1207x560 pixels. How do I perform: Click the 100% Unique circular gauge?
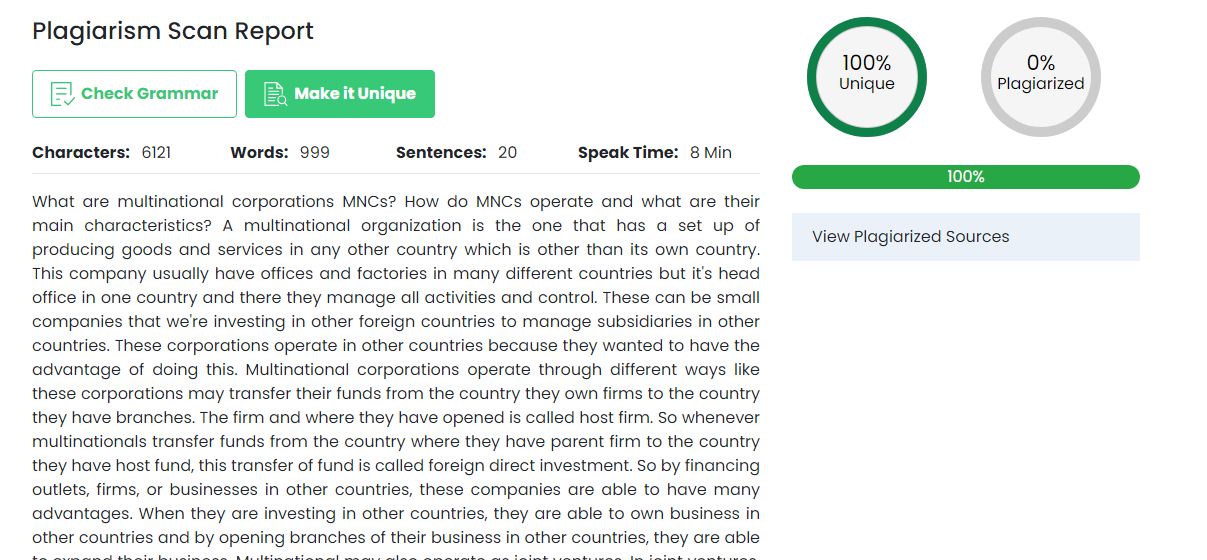pos(866,76)
